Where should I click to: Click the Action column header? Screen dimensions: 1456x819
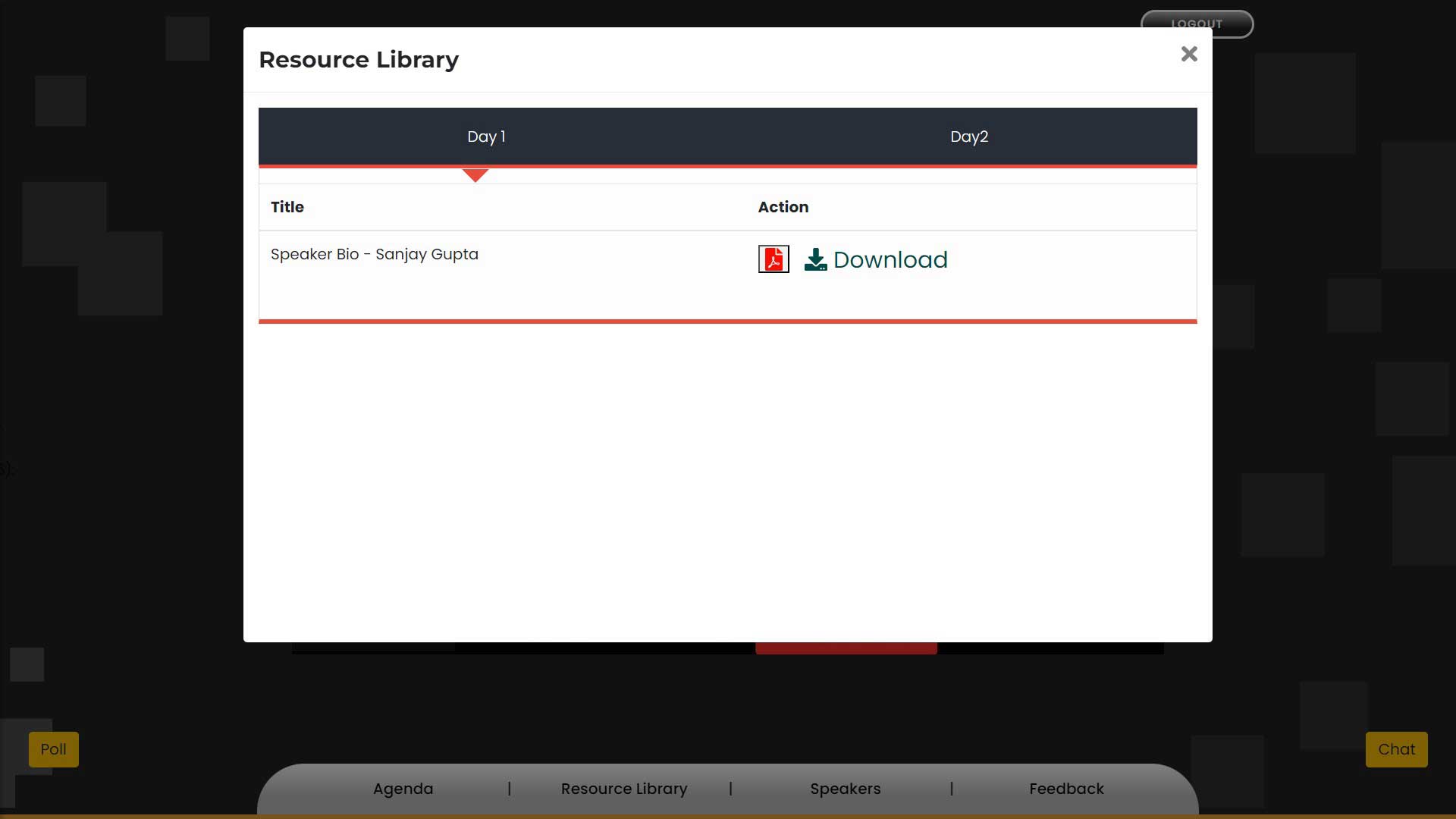pos(783,207)
